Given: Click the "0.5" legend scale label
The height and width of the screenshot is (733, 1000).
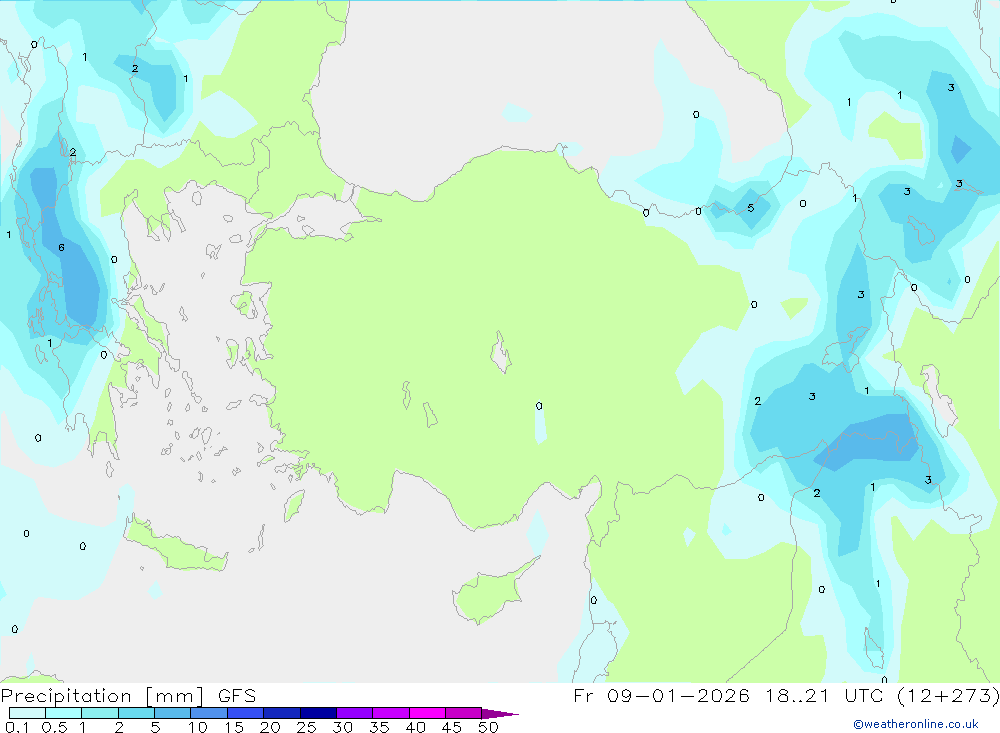Looking at the screenshot, I should [54, 727].
